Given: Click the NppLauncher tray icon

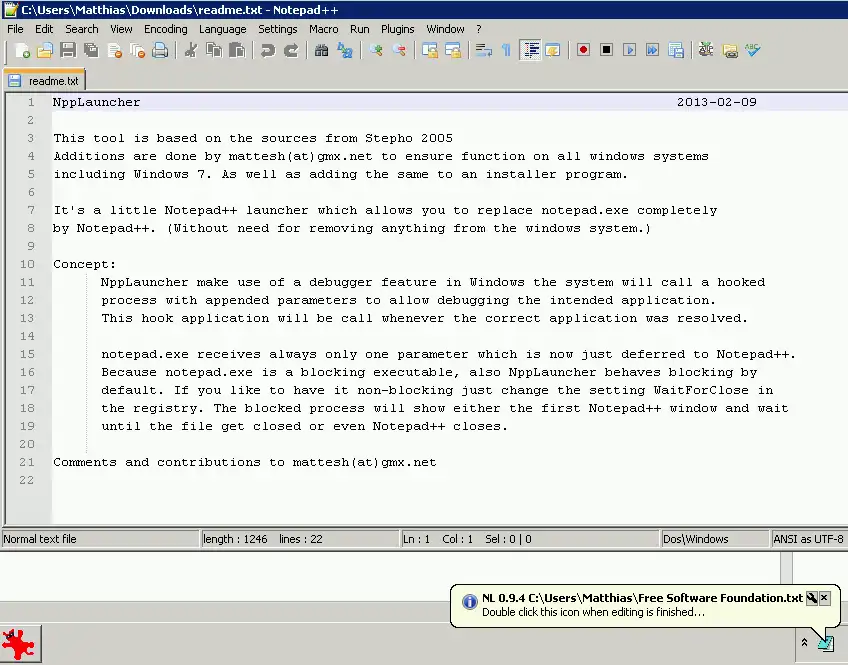Looking at the screenshot, I should [x=826, y=643].
